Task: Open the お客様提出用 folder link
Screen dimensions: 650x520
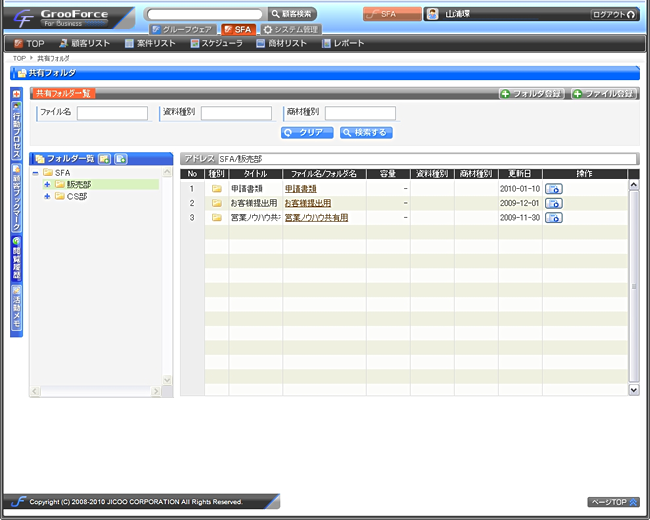Action: click(x=307, y=203)
